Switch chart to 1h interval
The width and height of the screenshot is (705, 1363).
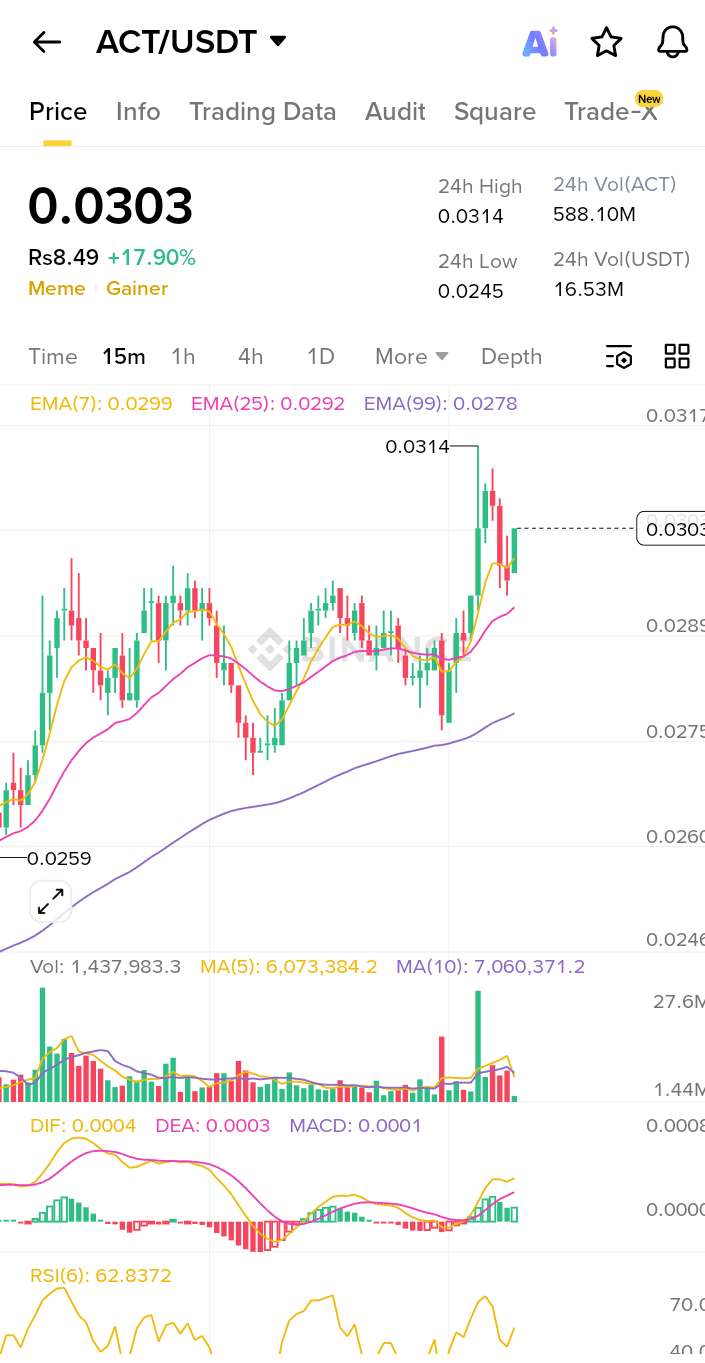pyautogui.click(x=183, y=357)
